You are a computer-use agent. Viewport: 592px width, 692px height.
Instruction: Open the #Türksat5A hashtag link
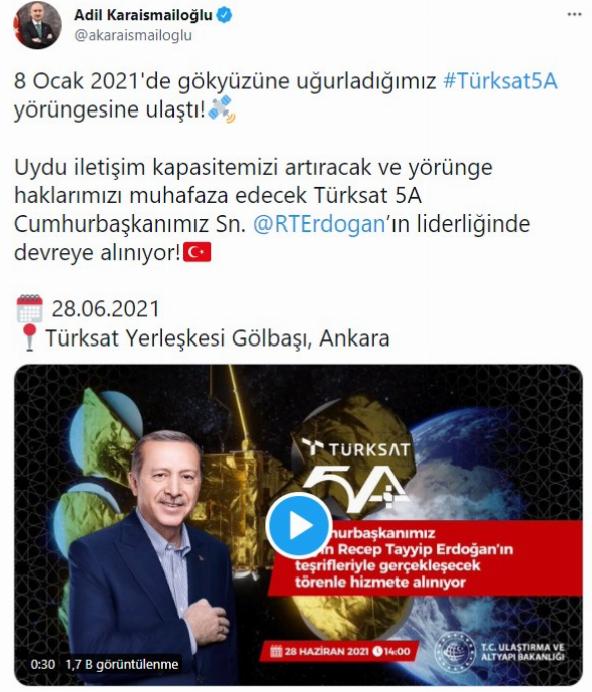pyautogui.click(x=500, y=81)
